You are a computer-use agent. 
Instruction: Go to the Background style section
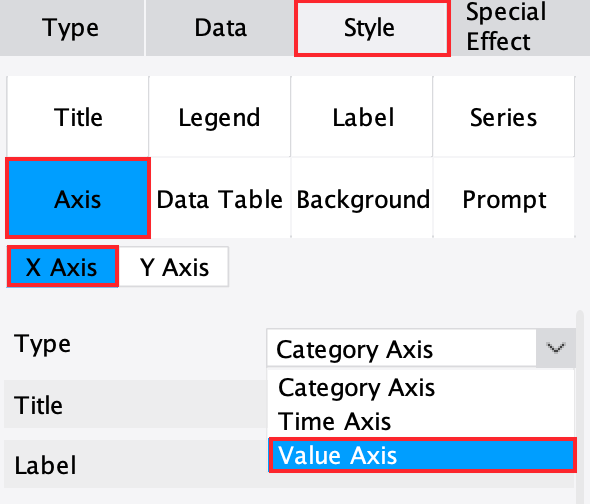(362, 198)
